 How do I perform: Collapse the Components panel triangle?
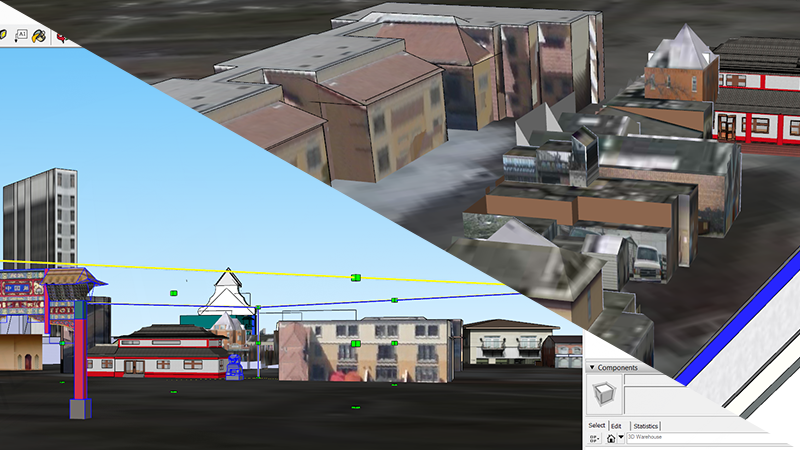click(590, 368)
